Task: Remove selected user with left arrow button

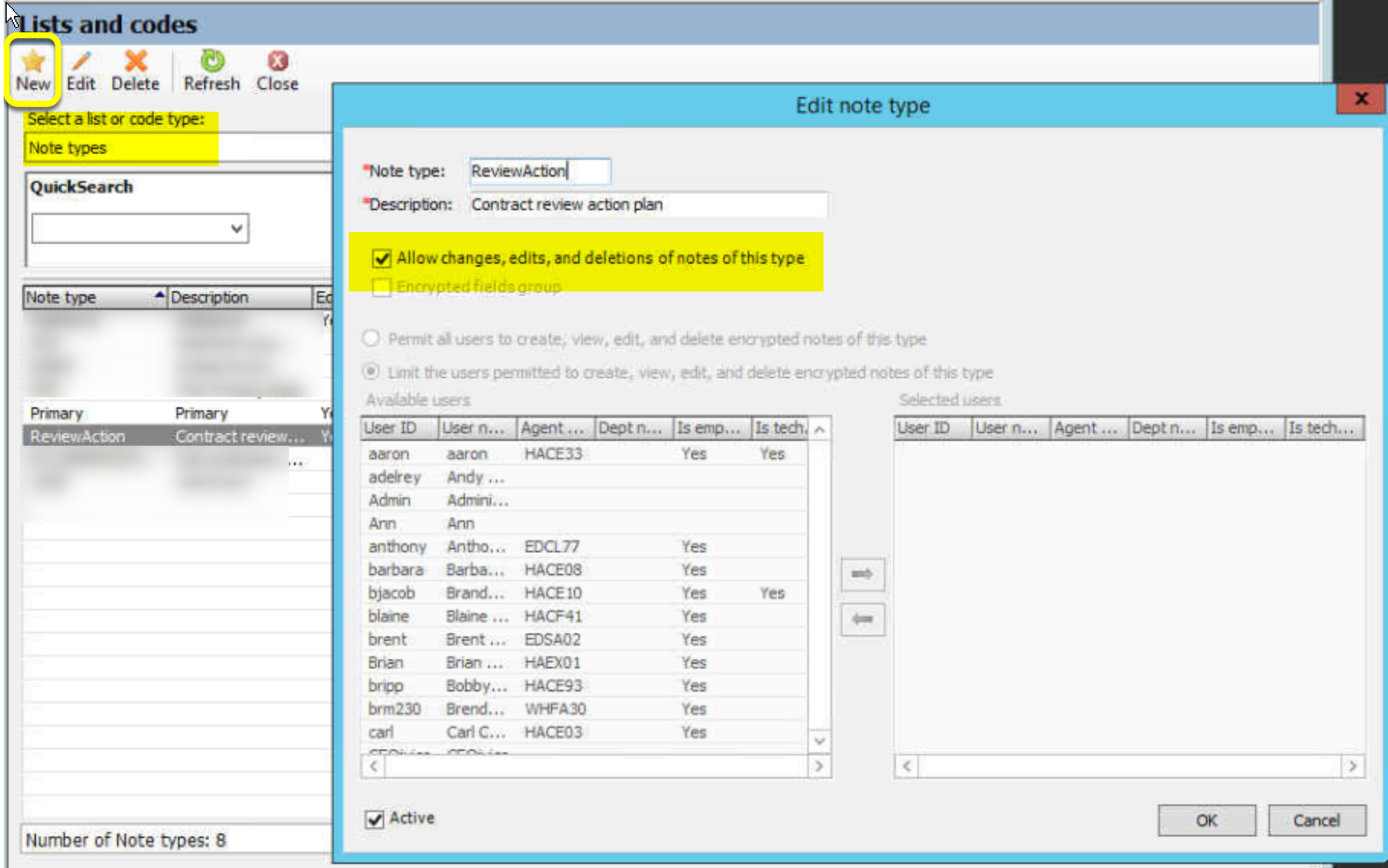Action: point(862,619)
